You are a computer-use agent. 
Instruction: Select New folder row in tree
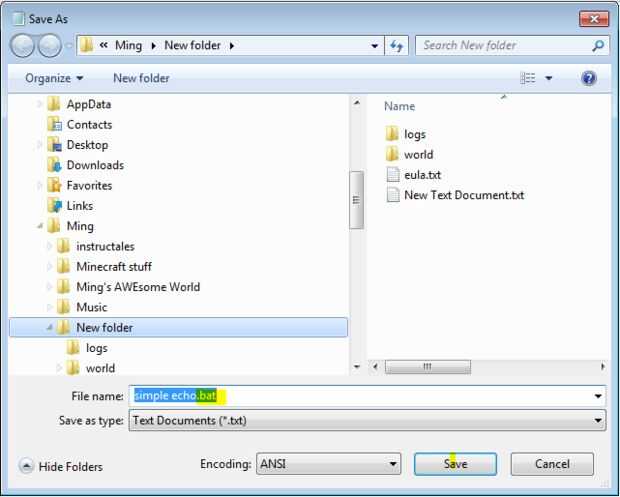178,327
